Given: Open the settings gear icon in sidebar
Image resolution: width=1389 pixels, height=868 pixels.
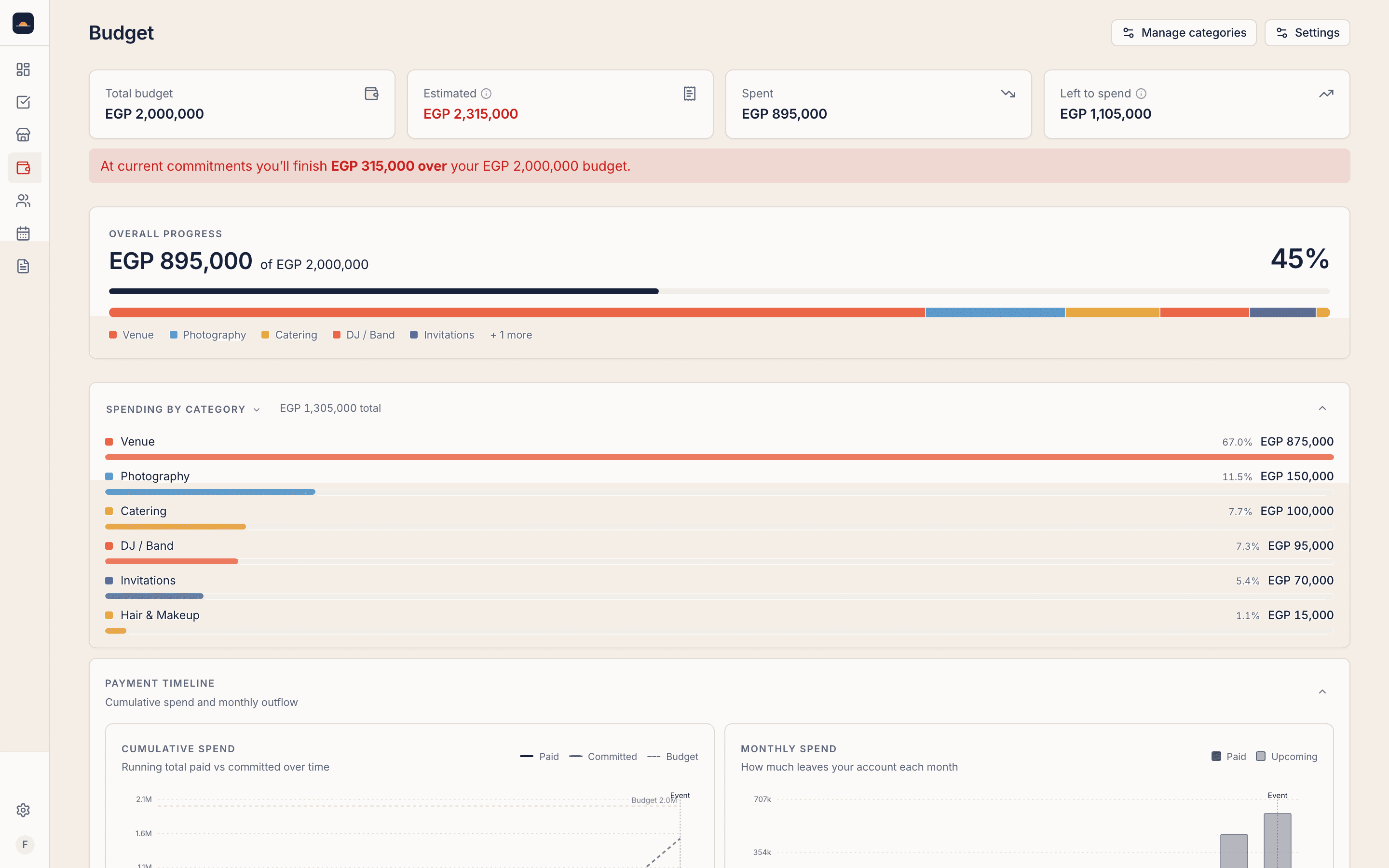Looking at the screenshot, I should (x=23, y=810).
